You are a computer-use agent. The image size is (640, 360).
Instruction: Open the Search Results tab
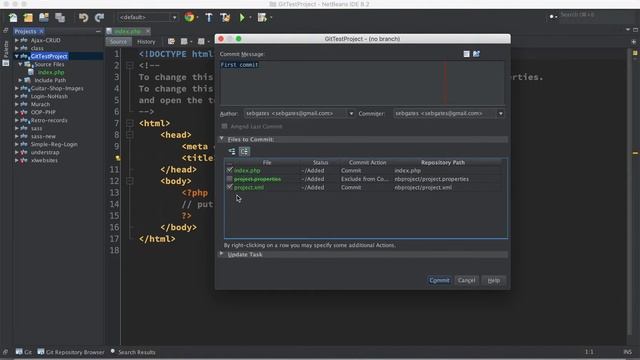coord(133,352)
